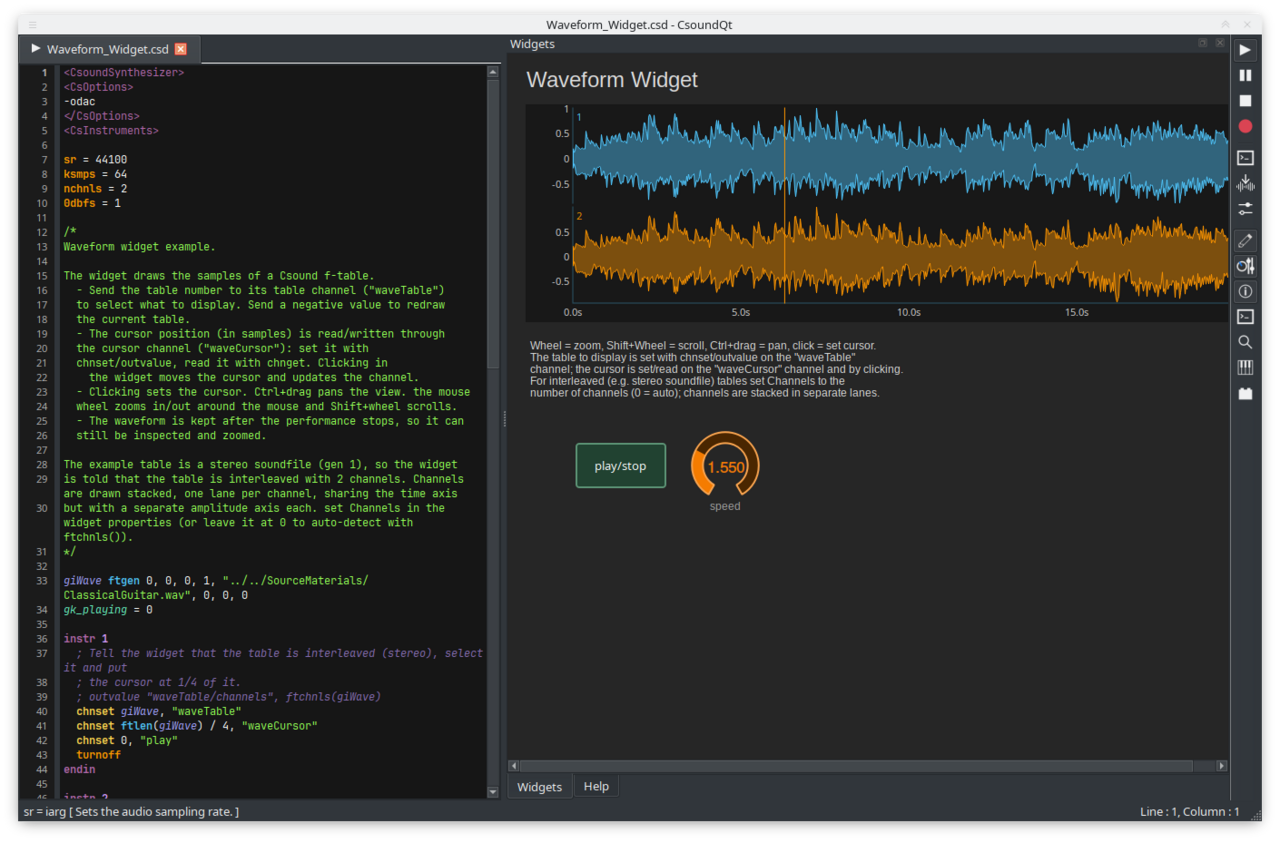Click the Widgets panel horizontal scrollbar left arrow
This screenshot has width=1280, height=843.
pyautogui.click(x=515, y=766)
